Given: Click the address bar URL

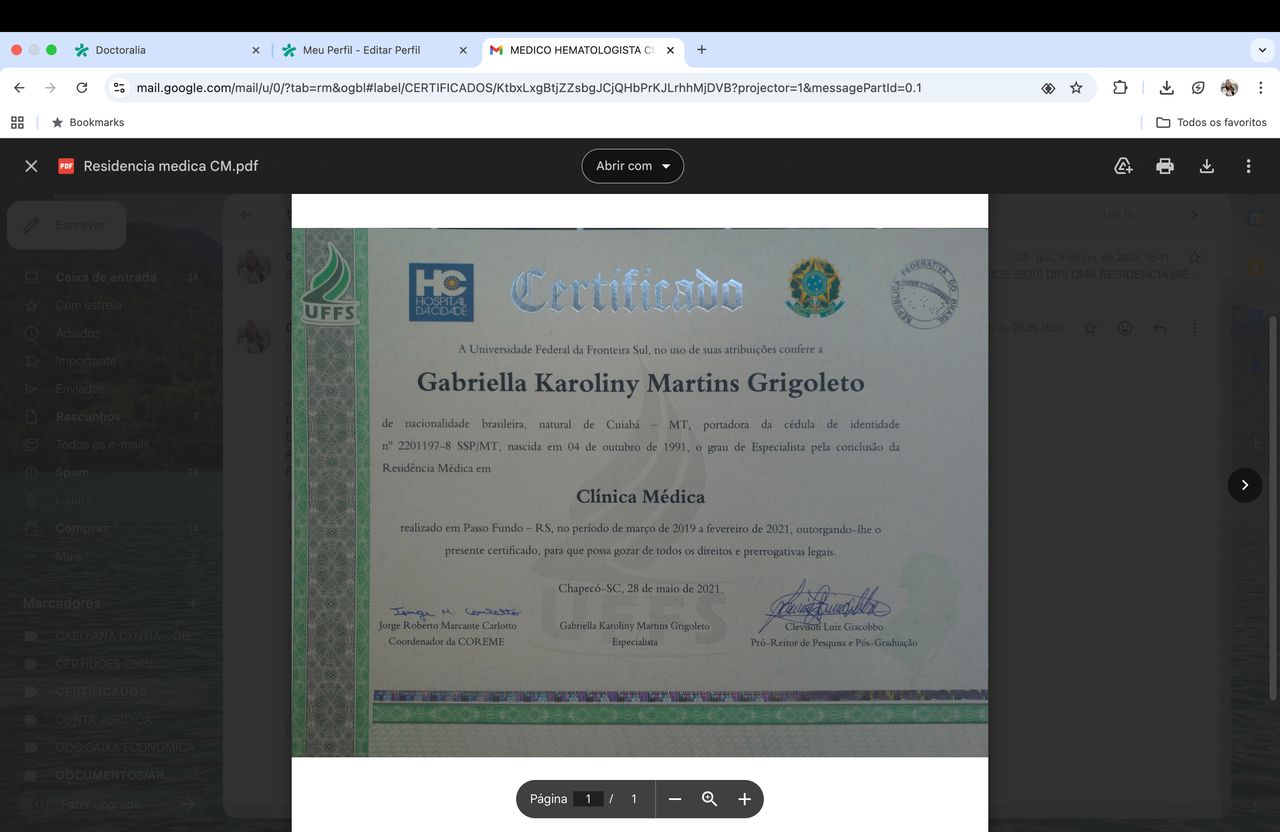Looking at the screenshot, I should (x=530, y=88).
